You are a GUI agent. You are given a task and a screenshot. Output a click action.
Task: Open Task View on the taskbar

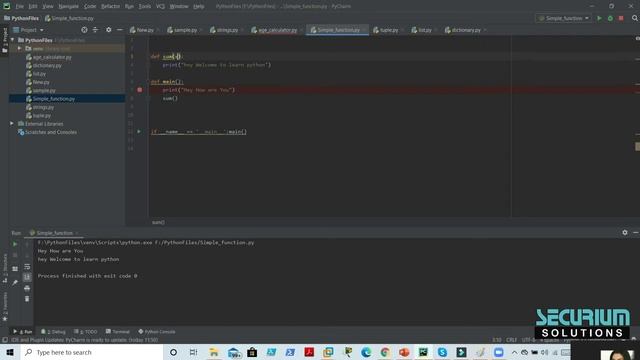coord(193,352)
